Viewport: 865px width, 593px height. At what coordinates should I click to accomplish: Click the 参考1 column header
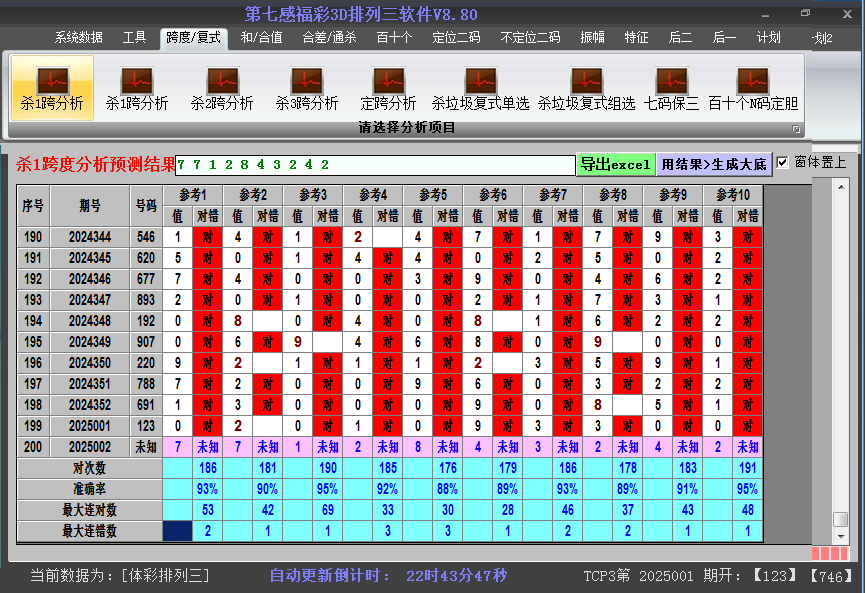click(193, 195)
